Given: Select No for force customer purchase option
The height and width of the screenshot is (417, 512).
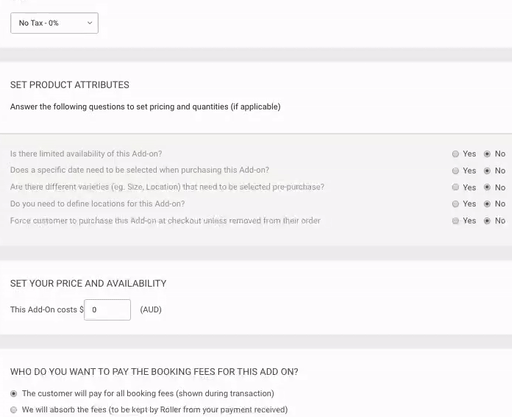Looking at the screenshot, I should click(487, 221).
